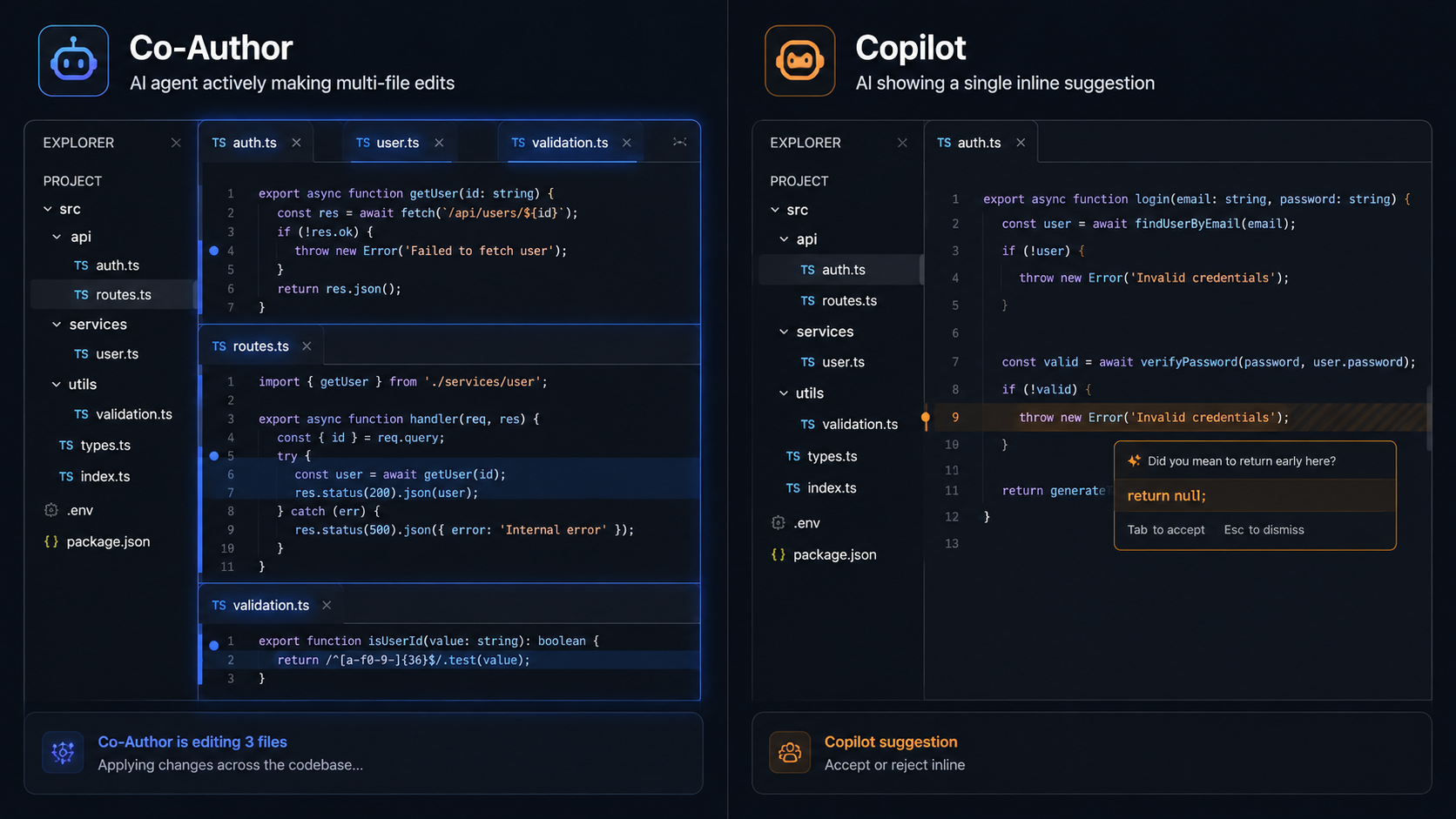The width and height of the screenshot is (1456, 819).
Task: Dismiss suggestion via Esc to dismiss
Action: [x=1264, y=530]
